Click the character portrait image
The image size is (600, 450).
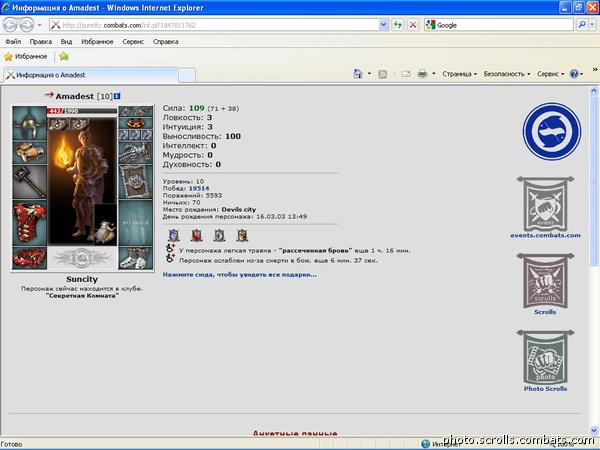click(x=82, y=180)
